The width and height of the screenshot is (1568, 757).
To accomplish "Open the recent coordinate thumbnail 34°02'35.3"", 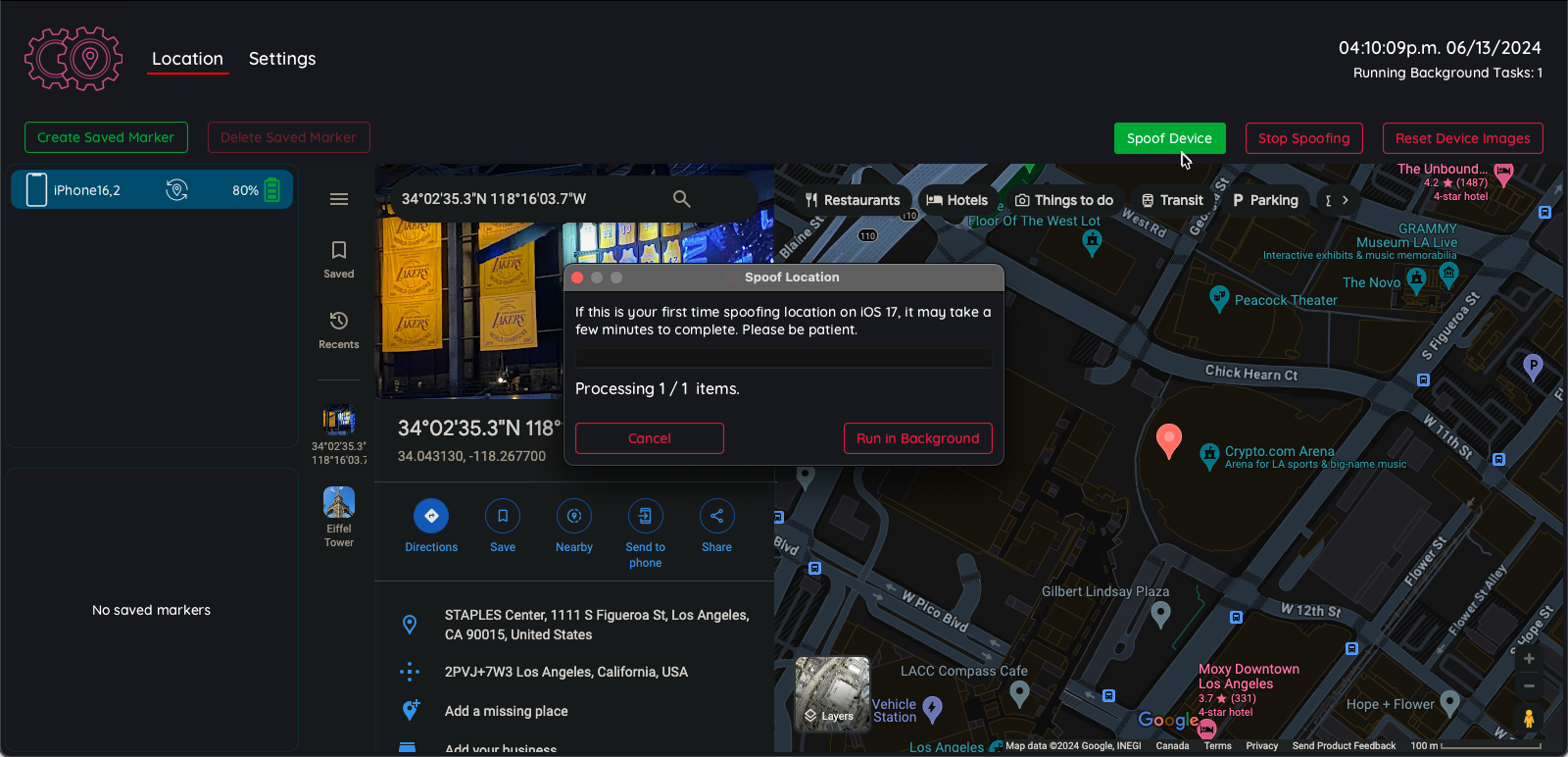I will [339, 435].
